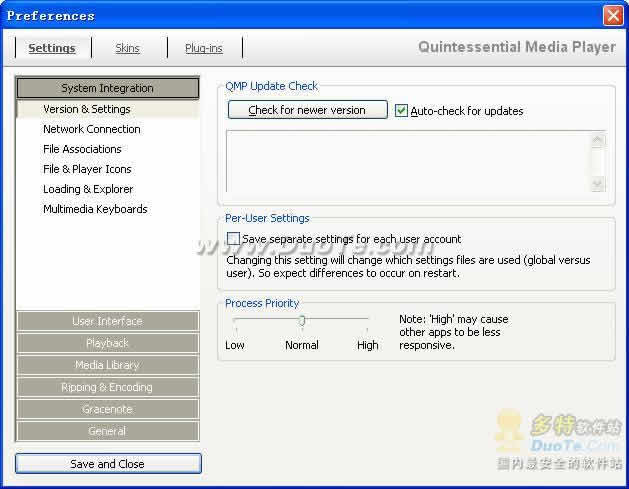Click Check for newer version button
Image resolution: width=629 pixels, height=489 pixels.
[307, 110]
